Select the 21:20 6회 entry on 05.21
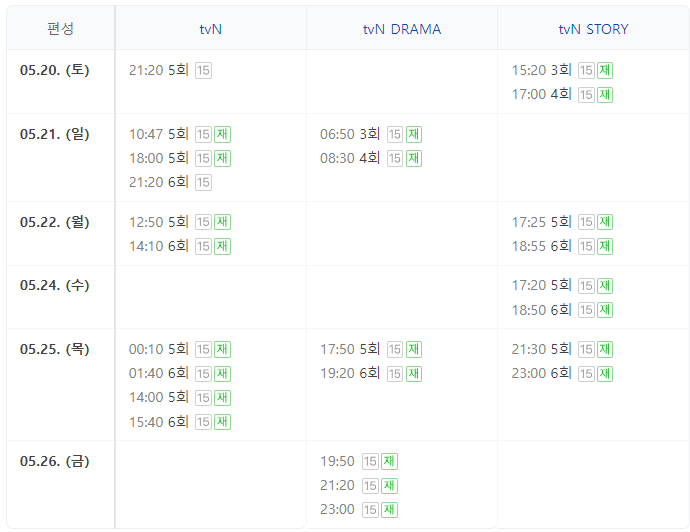Screen dimensions: 690x532 point(159,182)
